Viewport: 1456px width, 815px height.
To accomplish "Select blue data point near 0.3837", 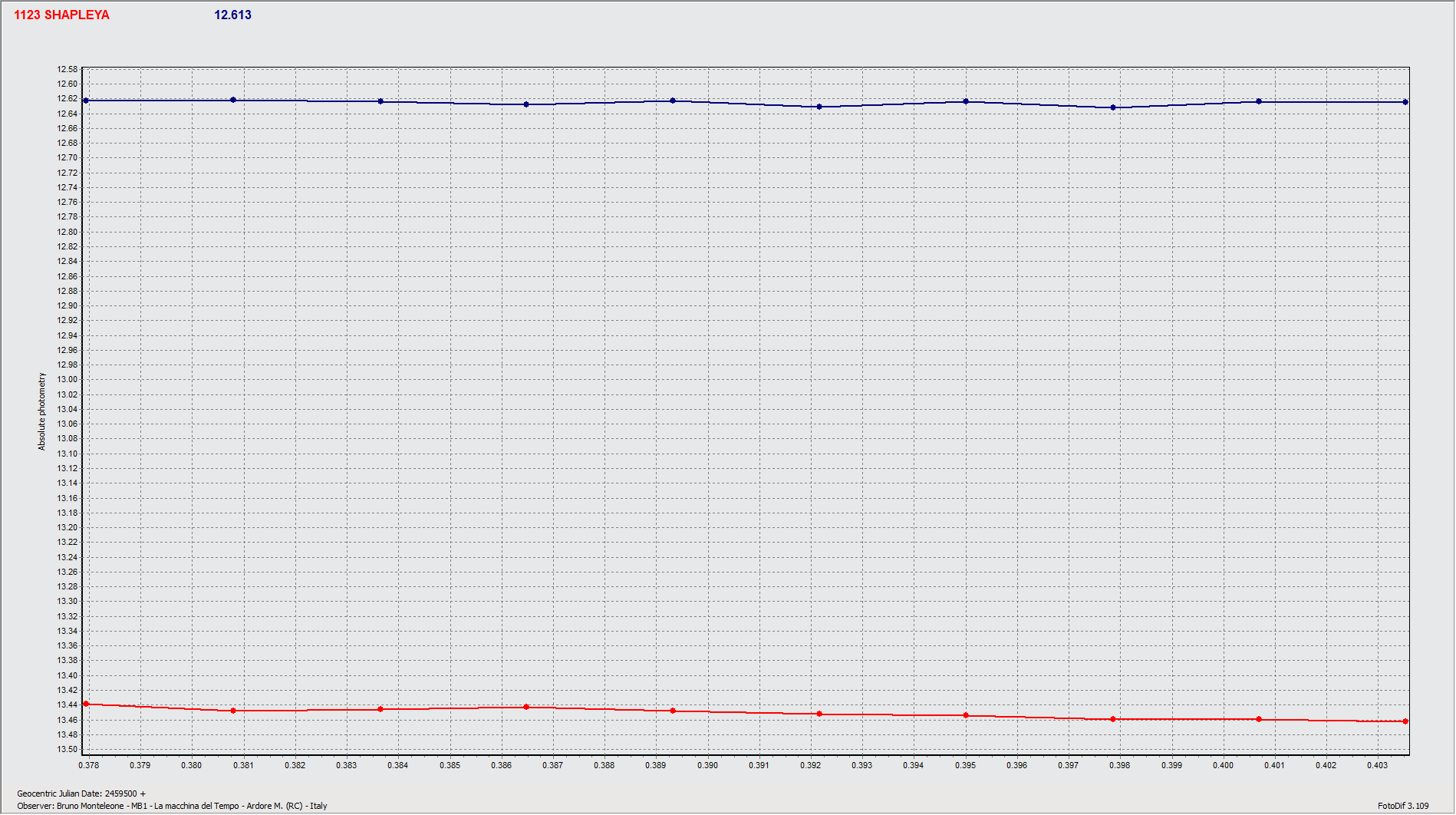I will [x=380, y=101].
